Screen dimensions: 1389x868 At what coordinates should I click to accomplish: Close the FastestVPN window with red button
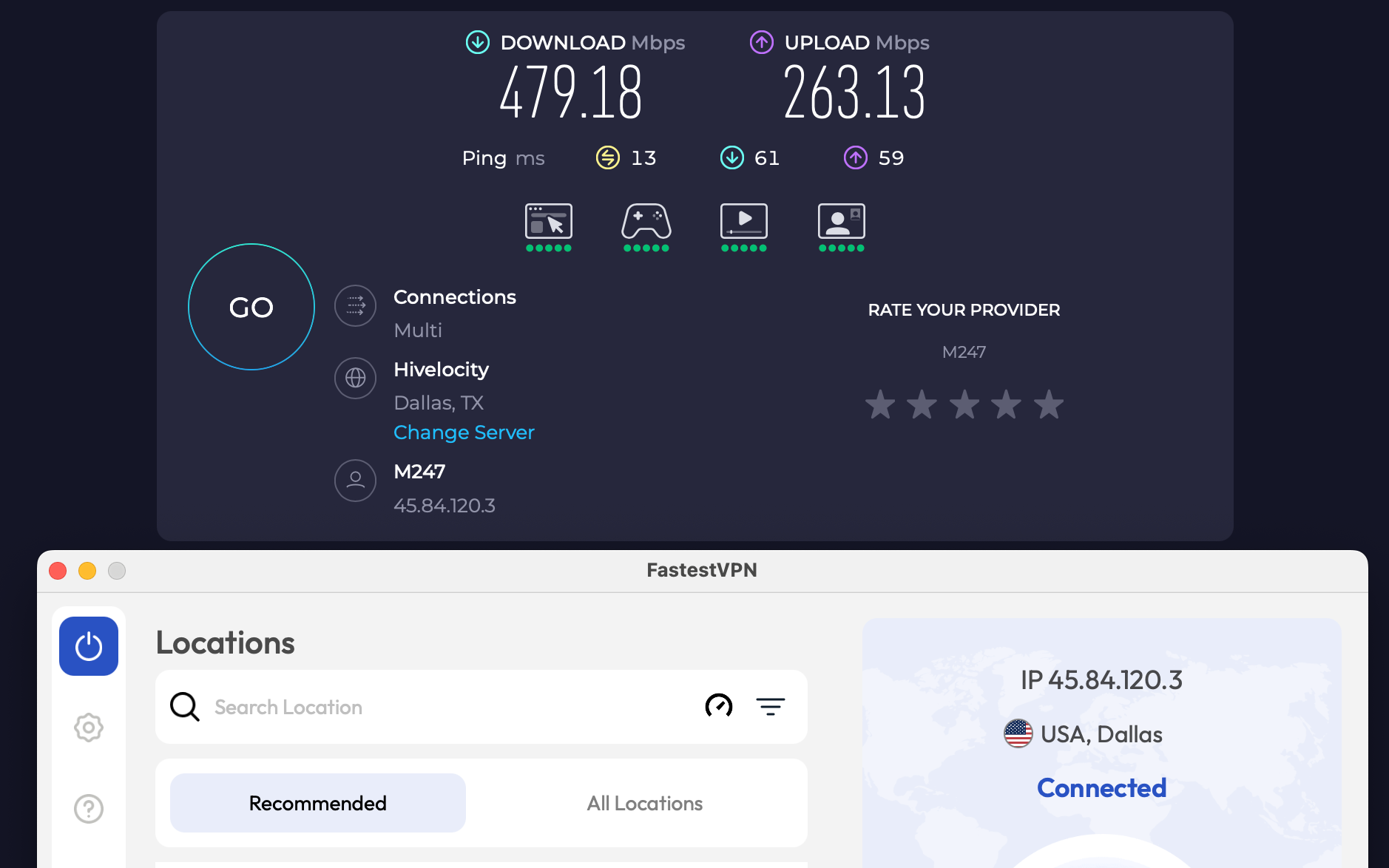point(58,571)
